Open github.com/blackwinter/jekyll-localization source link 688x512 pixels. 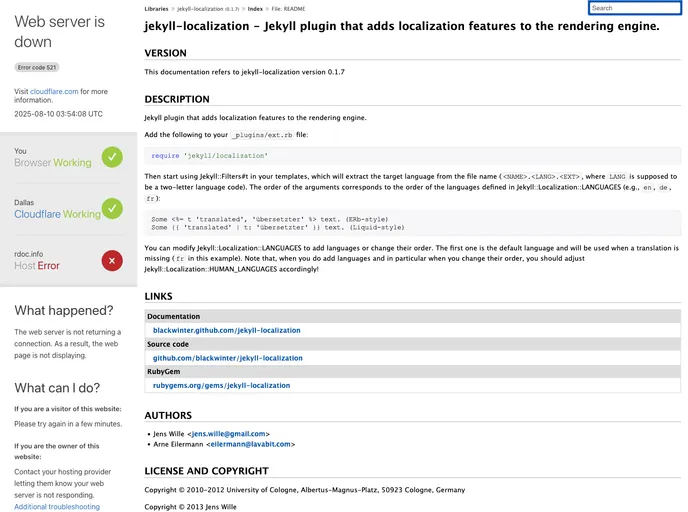(x=227, y=358)
